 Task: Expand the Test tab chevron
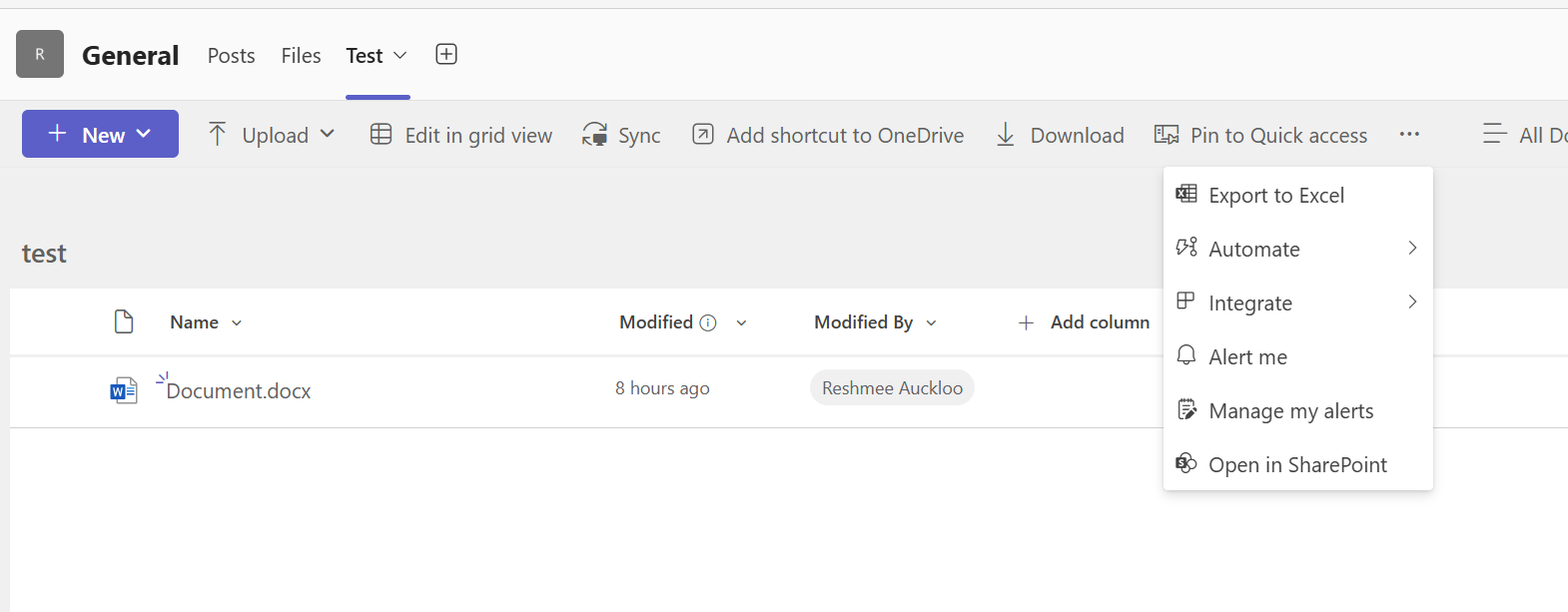(x=400, y=56)
